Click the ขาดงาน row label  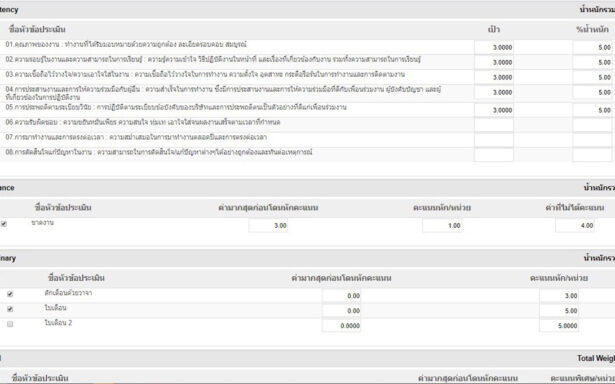[x=42, y=222]
